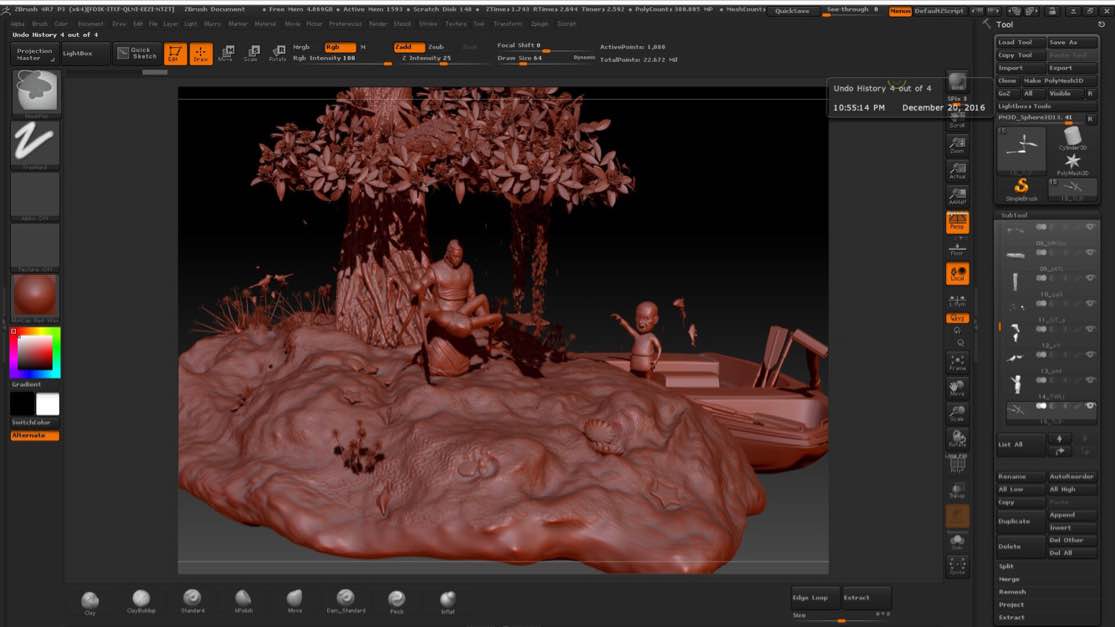Image resolution: width=1115 pixels, height=627 pixels.
Task: Toggle the Rgb paint mode
Action: coord(339,47)
